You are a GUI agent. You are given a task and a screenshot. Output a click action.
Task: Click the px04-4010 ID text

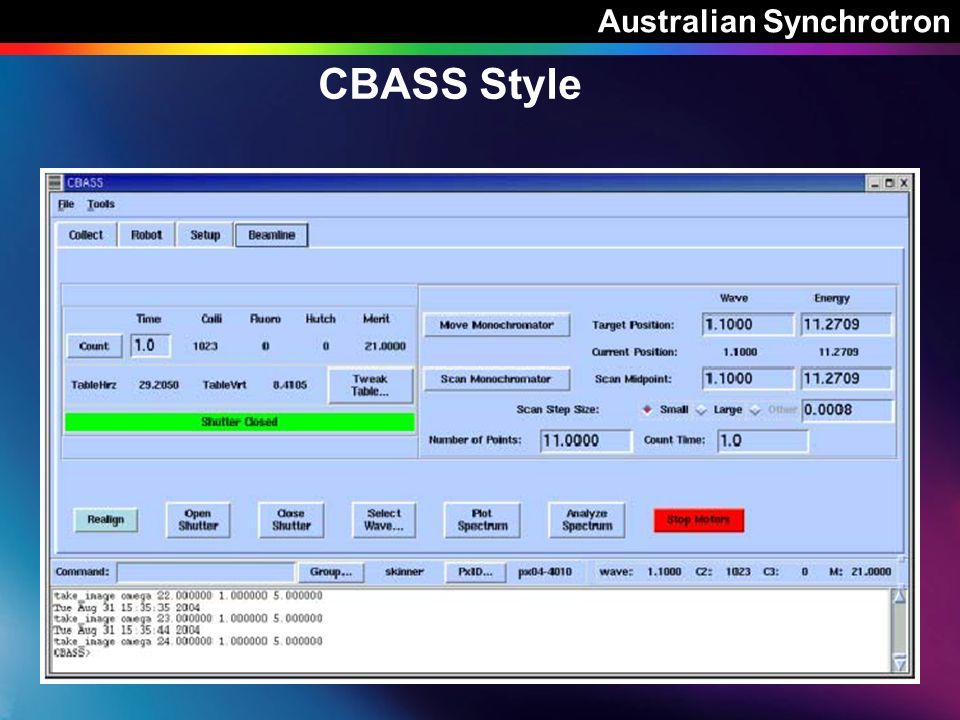tap(545, 572)
